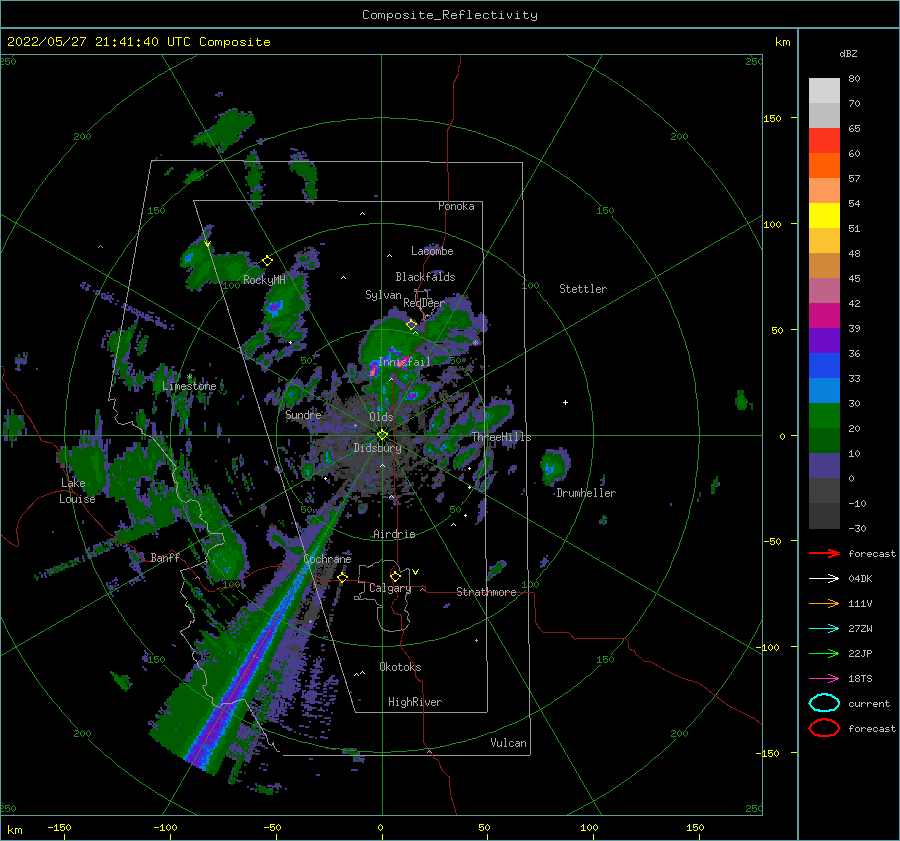Click the green 22JP arrow icon
This screenshot has width=900, height=841.
824,653
